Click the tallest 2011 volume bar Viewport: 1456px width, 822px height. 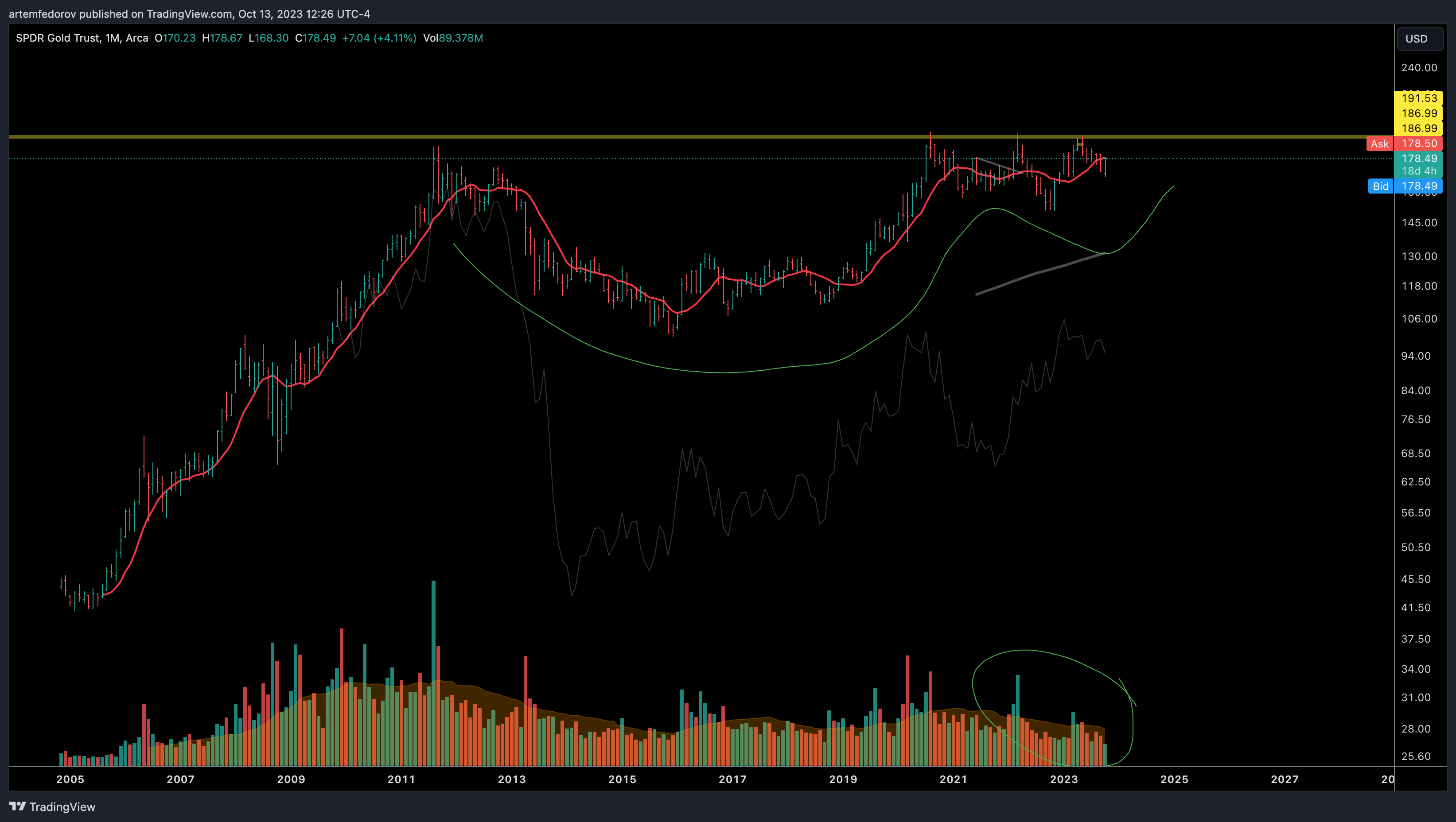(x=433, y=673)
